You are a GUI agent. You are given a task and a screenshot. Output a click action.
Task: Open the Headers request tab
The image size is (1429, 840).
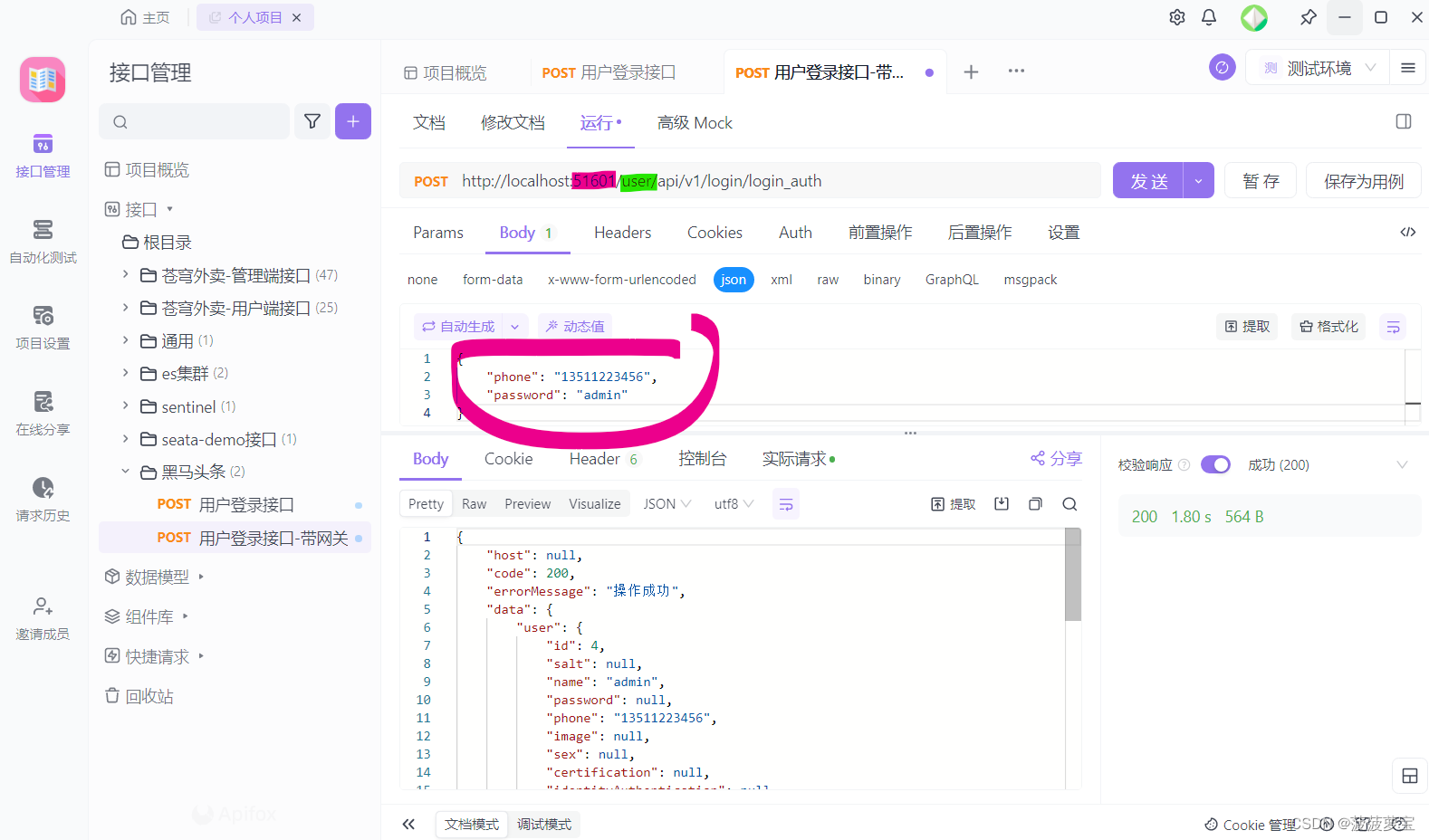(x=622, y=233)
